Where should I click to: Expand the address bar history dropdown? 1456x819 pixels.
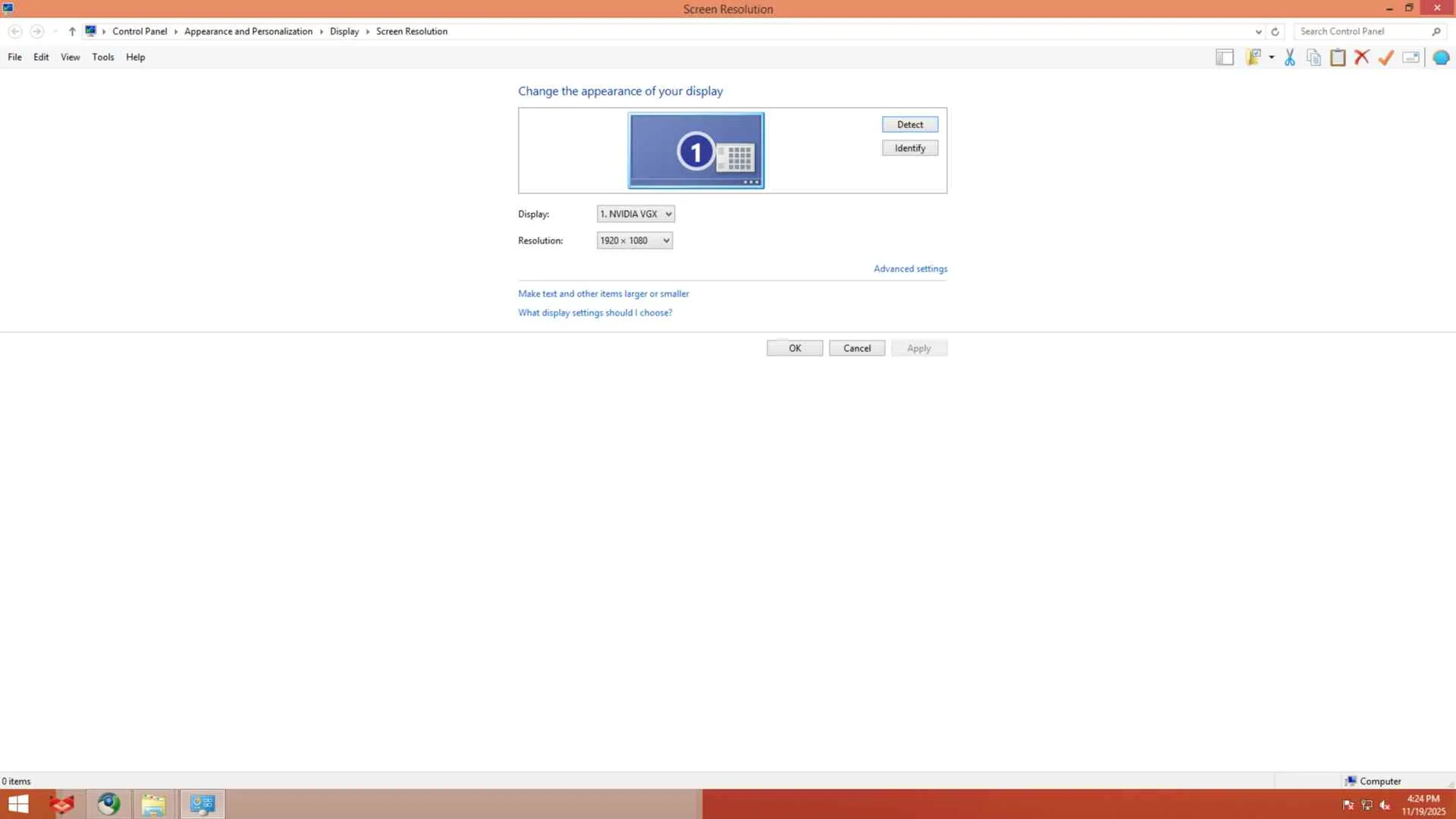coord(1258,32)
